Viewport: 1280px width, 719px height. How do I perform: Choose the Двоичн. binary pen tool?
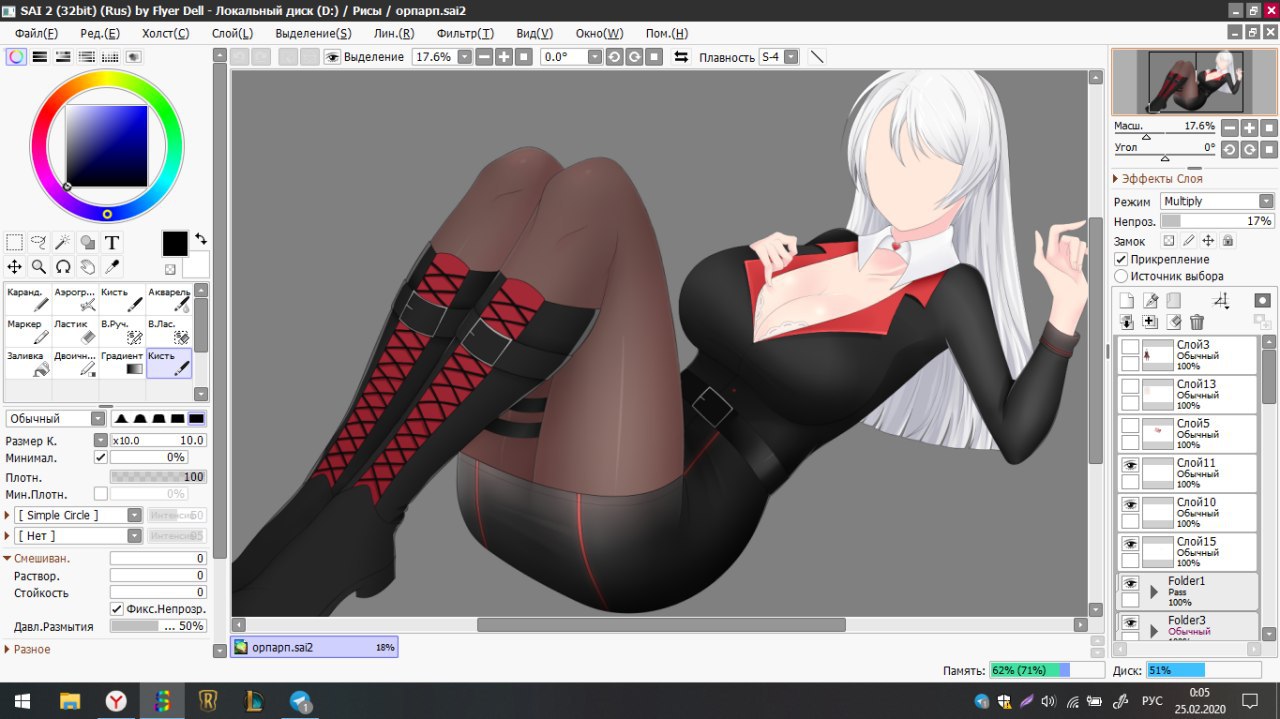pyautogui.click(x=75, y=363)
